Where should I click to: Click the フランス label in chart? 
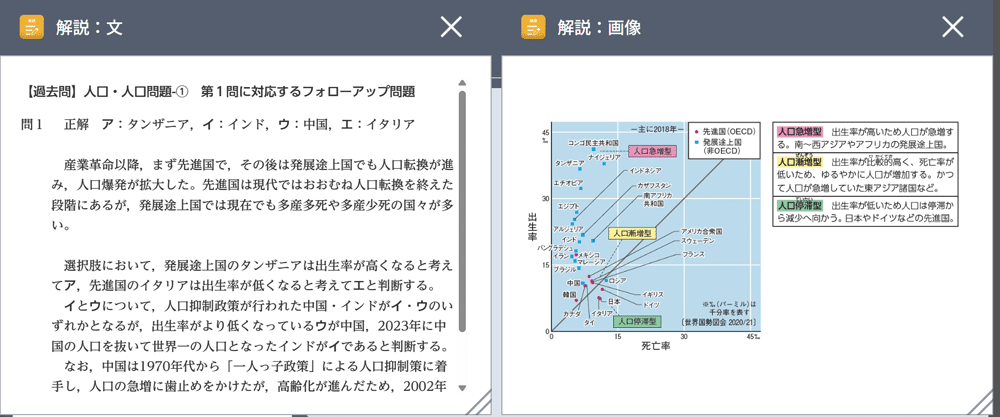(693, 254)
